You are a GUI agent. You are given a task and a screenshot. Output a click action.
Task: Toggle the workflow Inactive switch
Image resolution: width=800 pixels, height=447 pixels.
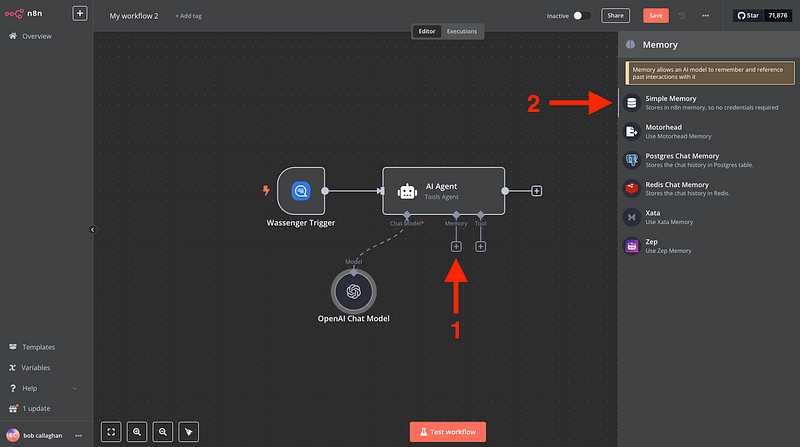click(x=581, y=16)
